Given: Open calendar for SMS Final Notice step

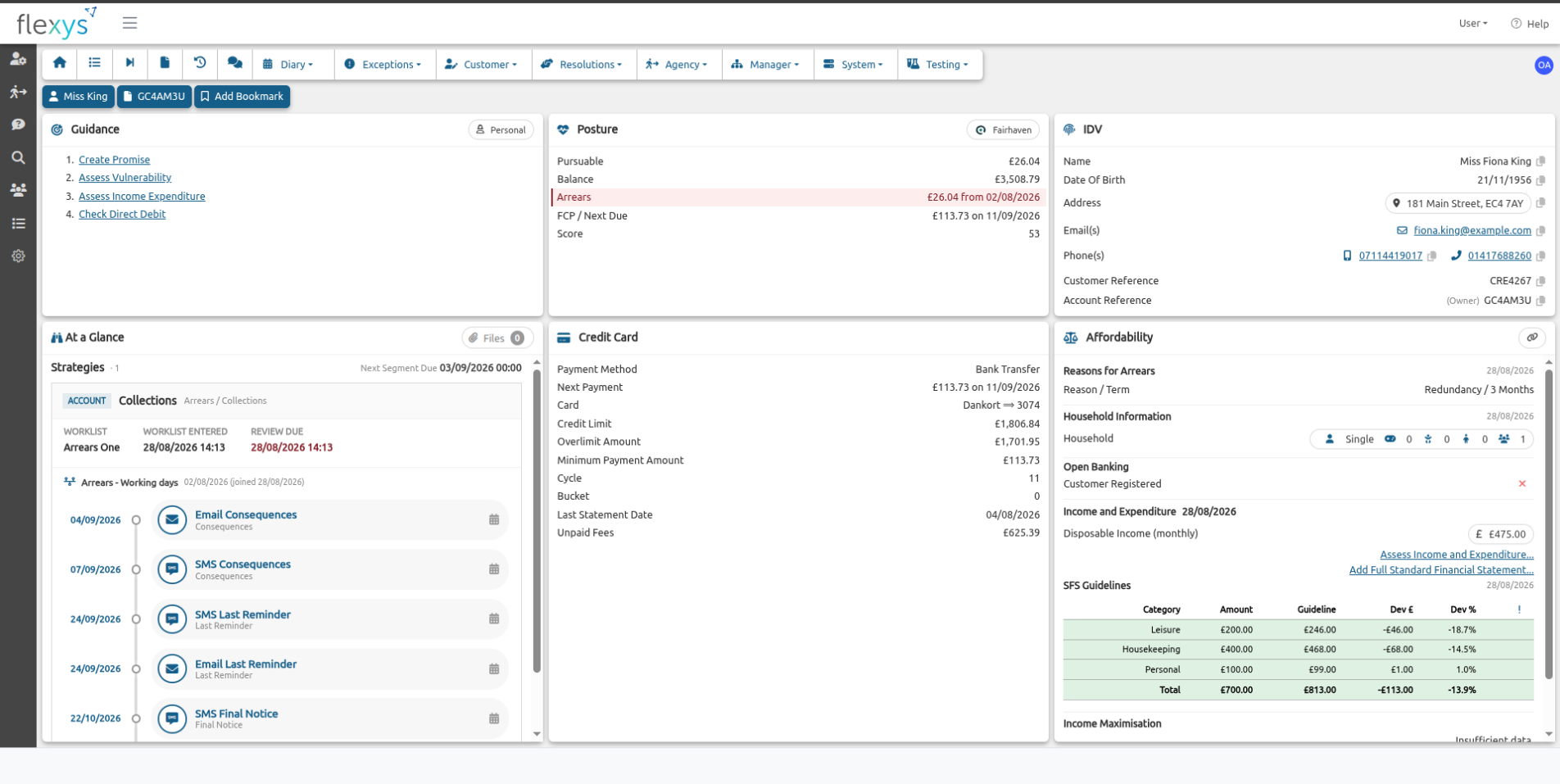Looking at the screenshot, I should click(x=494, y=718).
